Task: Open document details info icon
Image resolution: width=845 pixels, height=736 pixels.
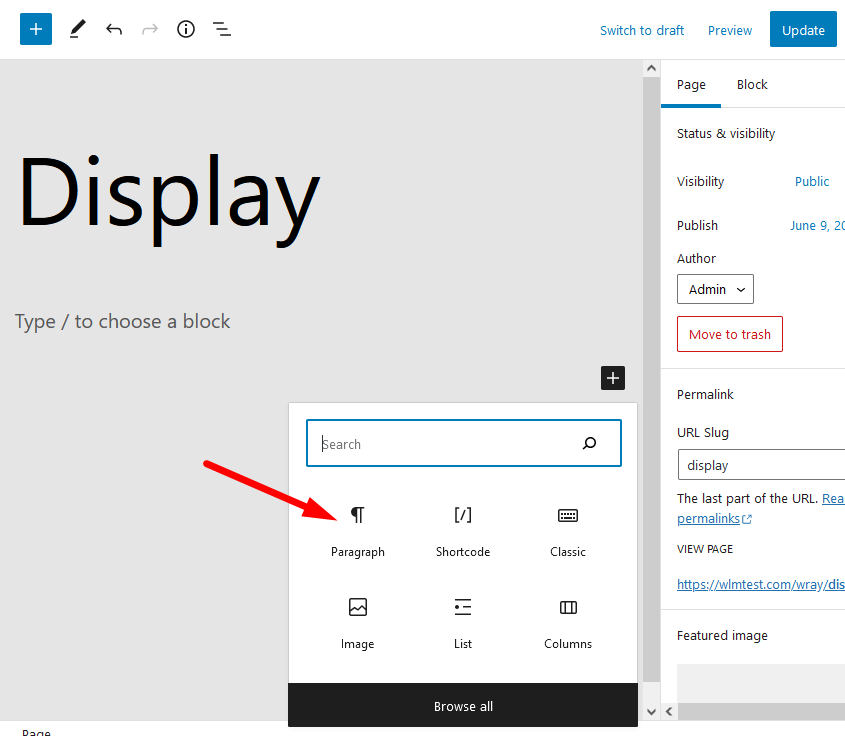Action: 186,29
